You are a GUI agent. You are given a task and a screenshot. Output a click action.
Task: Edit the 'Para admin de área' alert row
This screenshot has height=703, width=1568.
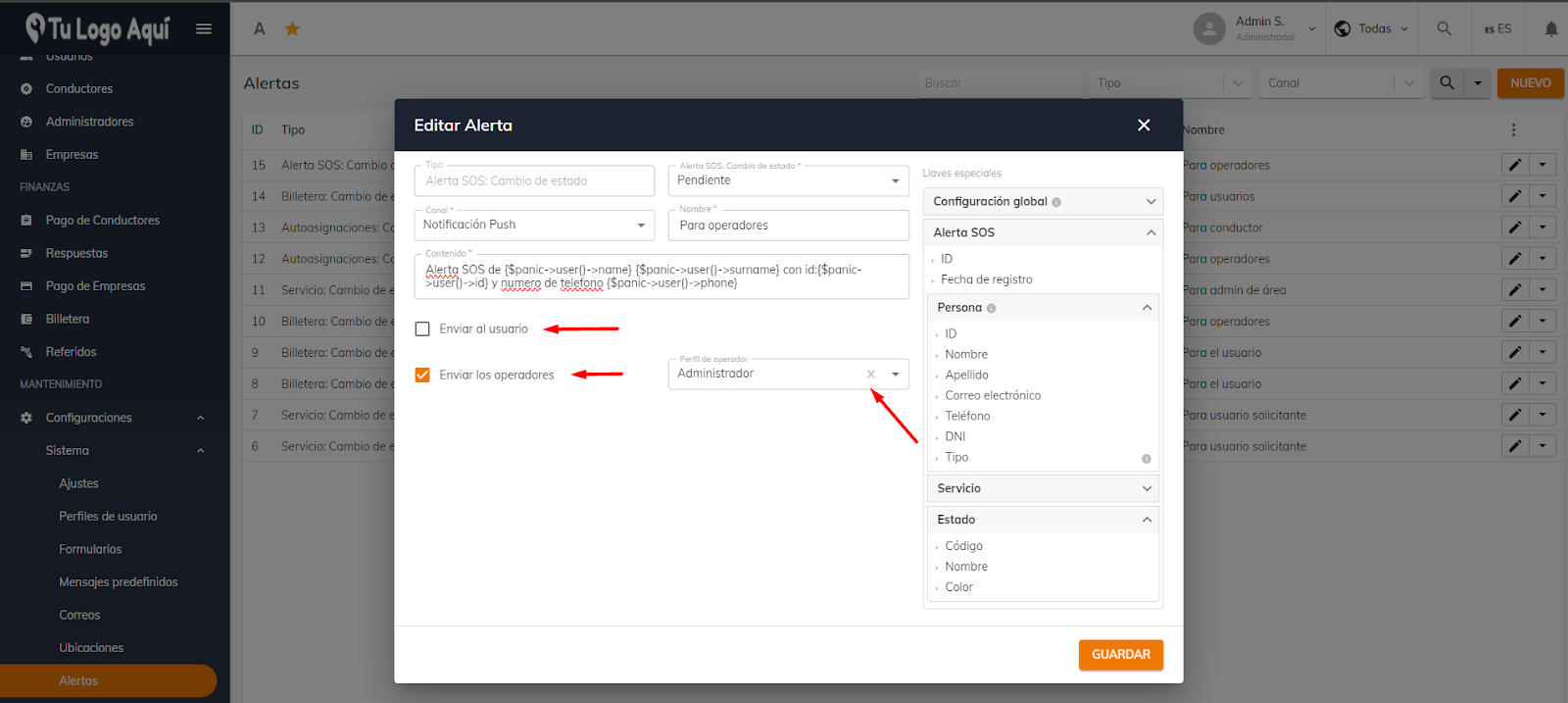pos(1515,290)
